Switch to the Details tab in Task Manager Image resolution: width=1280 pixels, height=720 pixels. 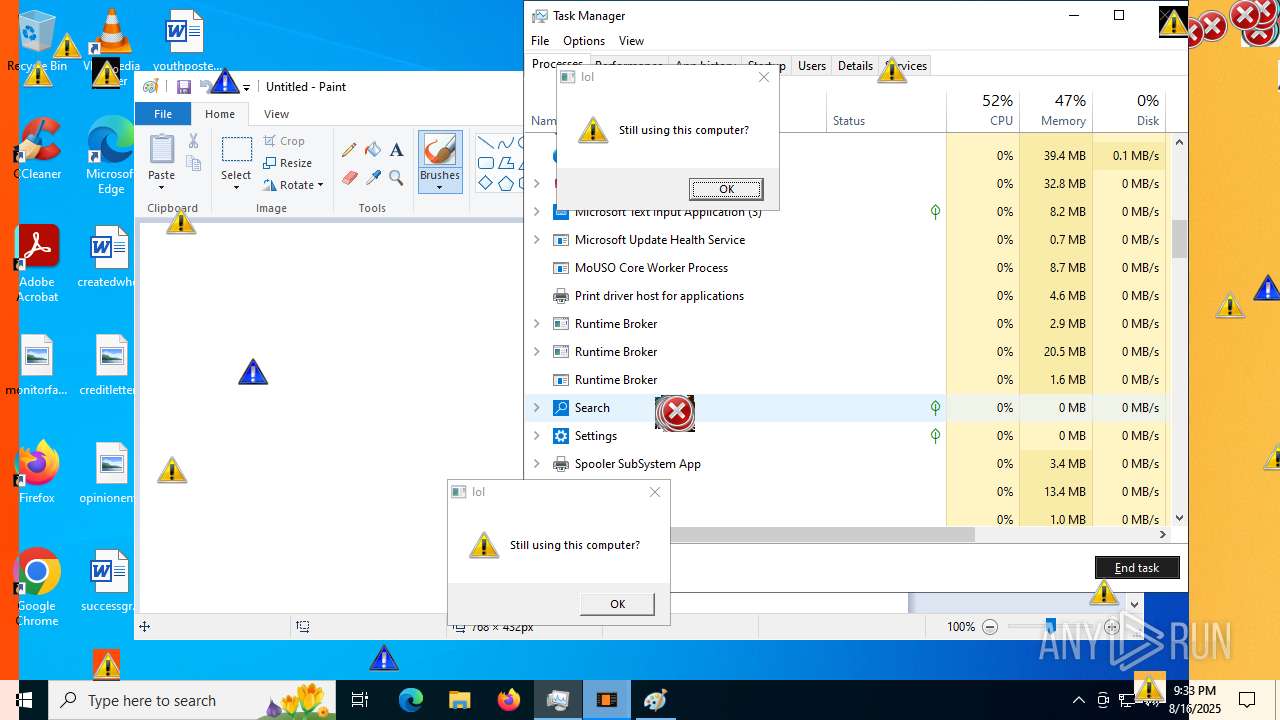pos(855,66)
